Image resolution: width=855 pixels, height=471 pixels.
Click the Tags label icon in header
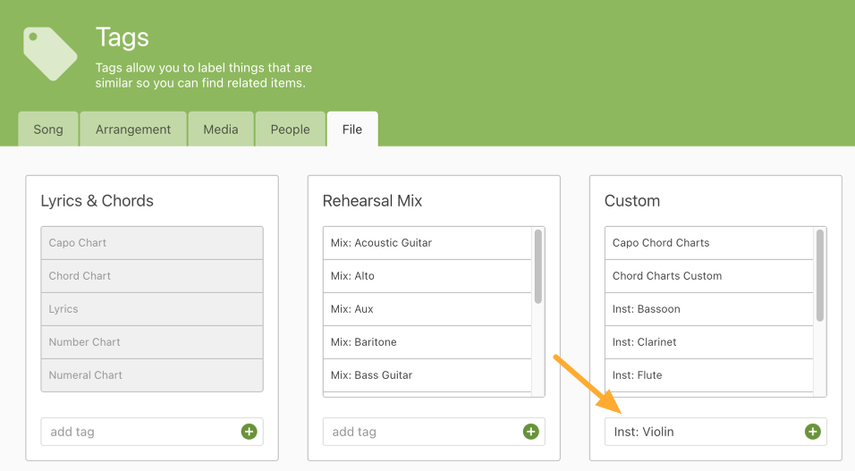pos(50,54)
